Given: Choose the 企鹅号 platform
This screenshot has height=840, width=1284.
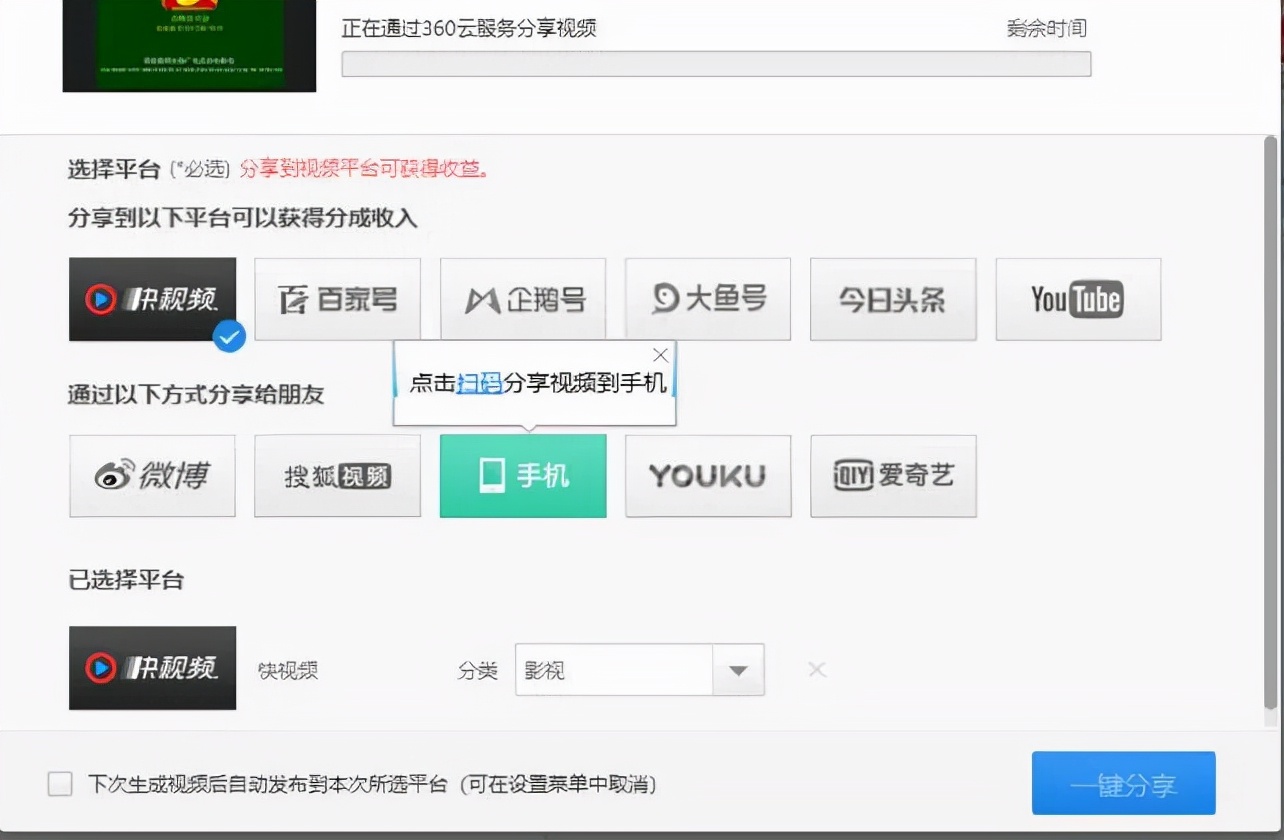Looking at the screenshot, I should (523, 299).
